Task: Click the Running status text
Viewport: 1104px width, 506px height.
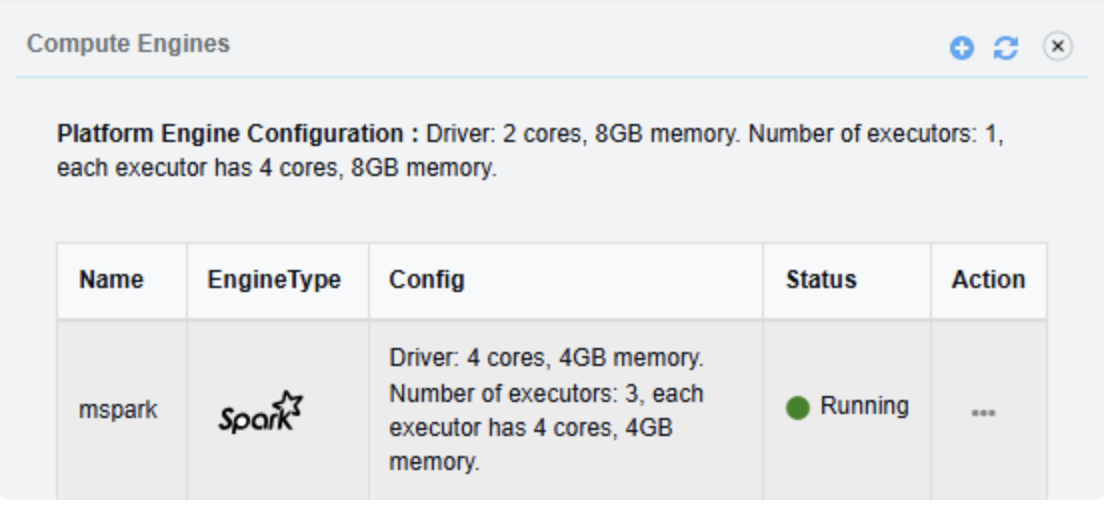Action: (x=864, y=406)
